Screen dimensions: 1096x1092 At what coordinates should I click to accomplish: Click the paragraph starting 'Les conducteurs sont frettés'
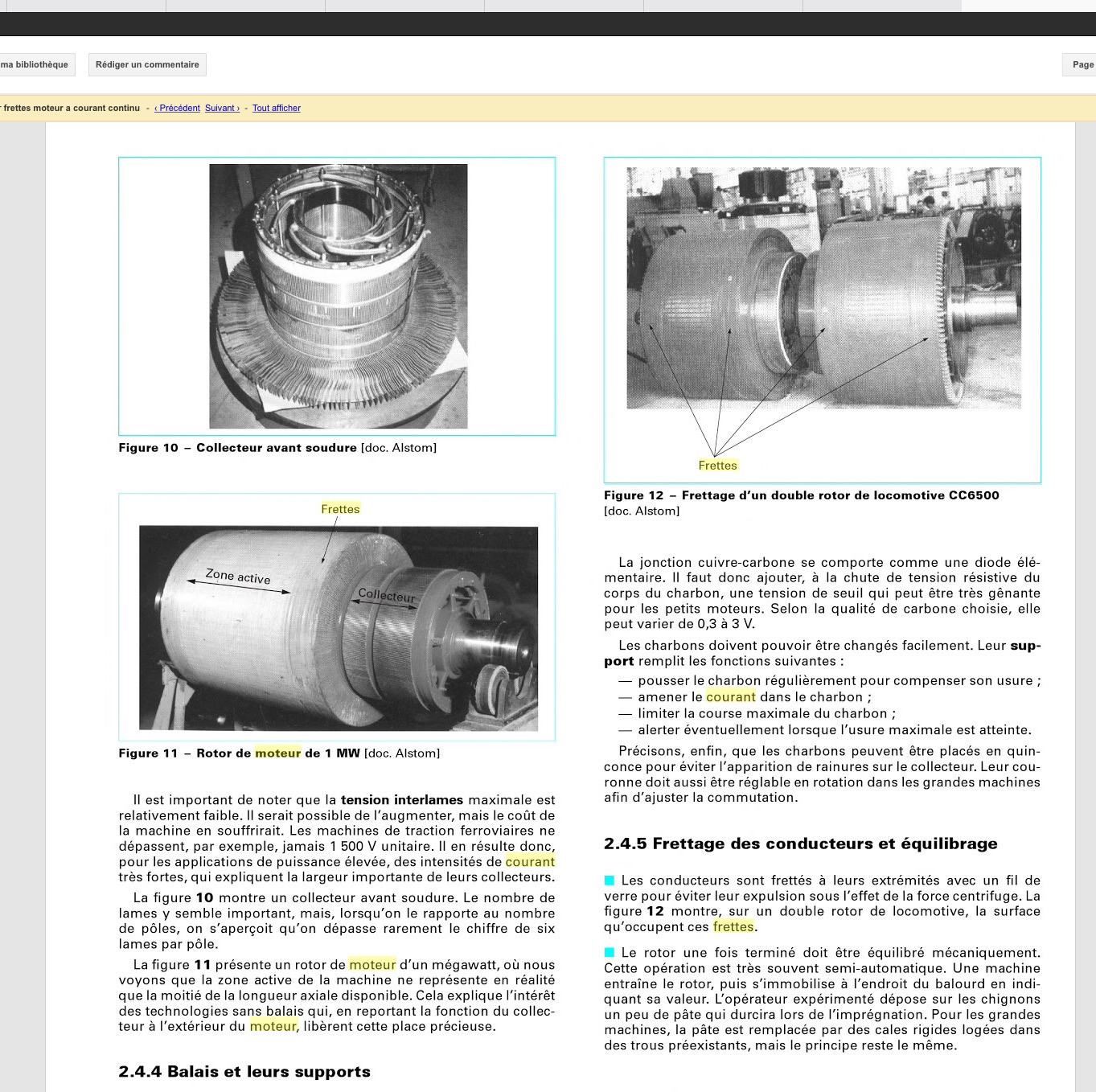click(x=822, y=904)
